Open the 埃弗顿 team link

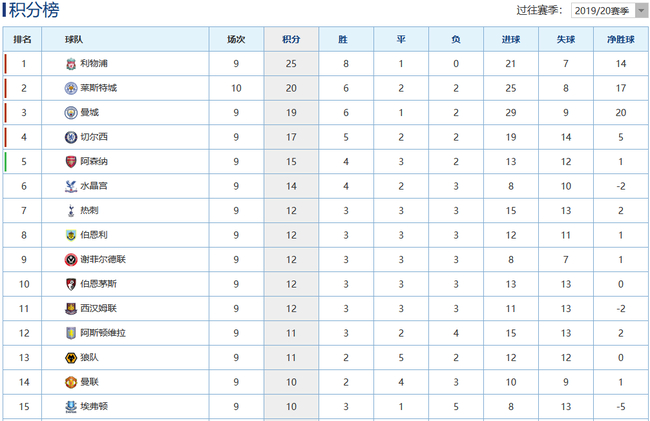(x=93, y=406)
